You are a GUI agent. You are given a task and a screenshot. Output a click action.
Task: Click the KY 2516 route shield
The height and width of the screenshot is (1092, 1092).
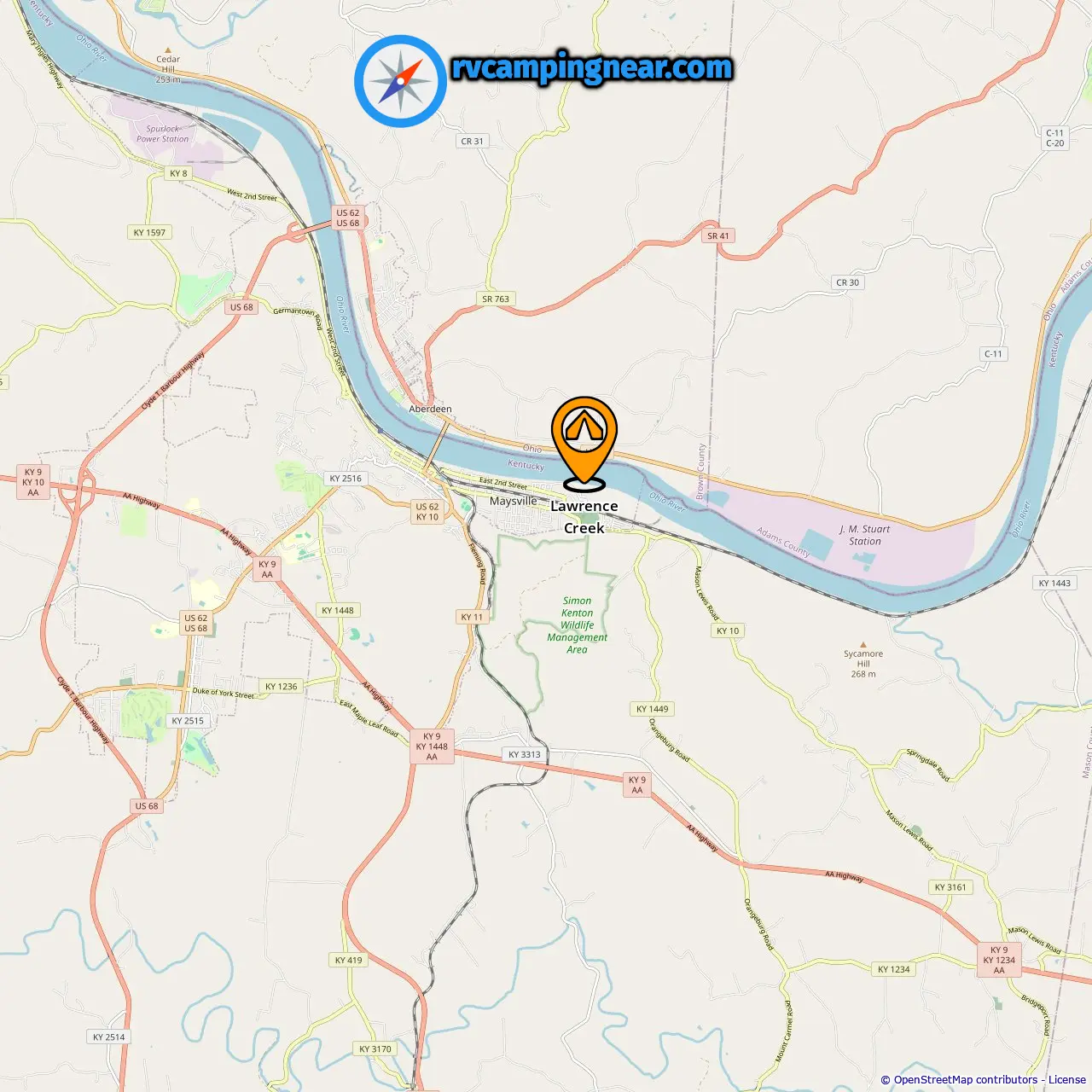coord(346,479)
